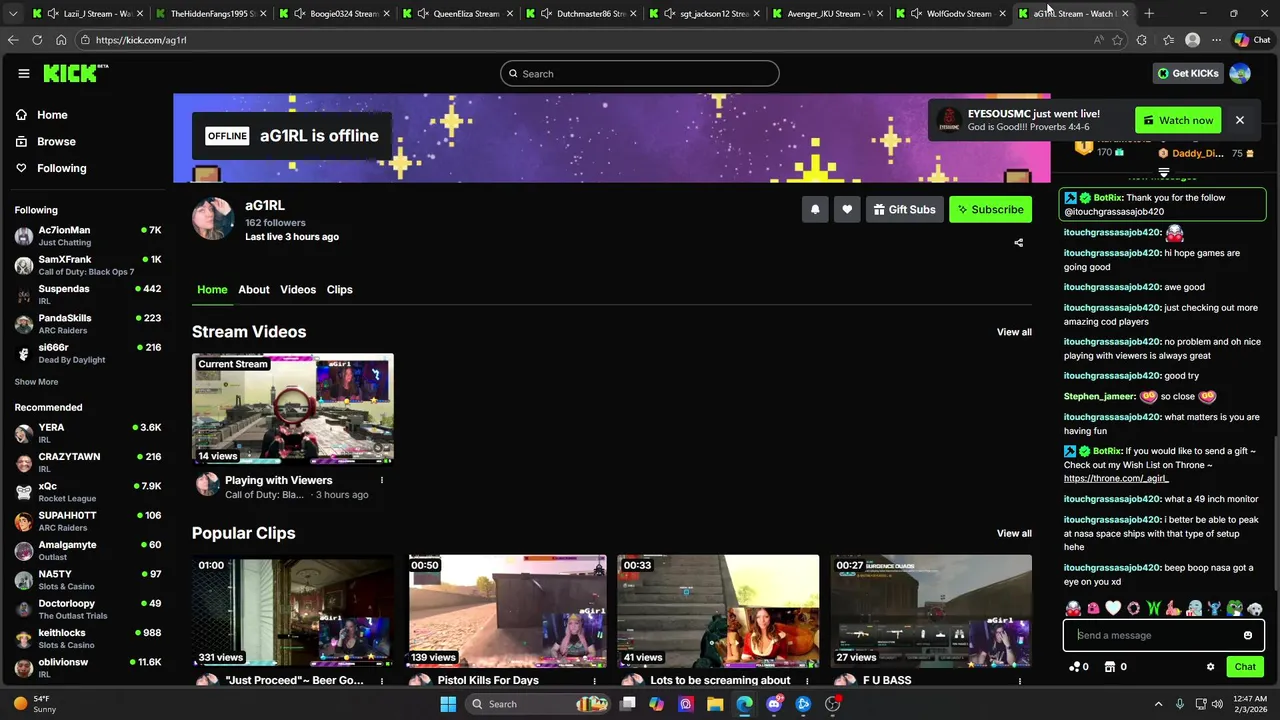Open a new browser tab
The image size is (1280, 720).
(1149, 13)
